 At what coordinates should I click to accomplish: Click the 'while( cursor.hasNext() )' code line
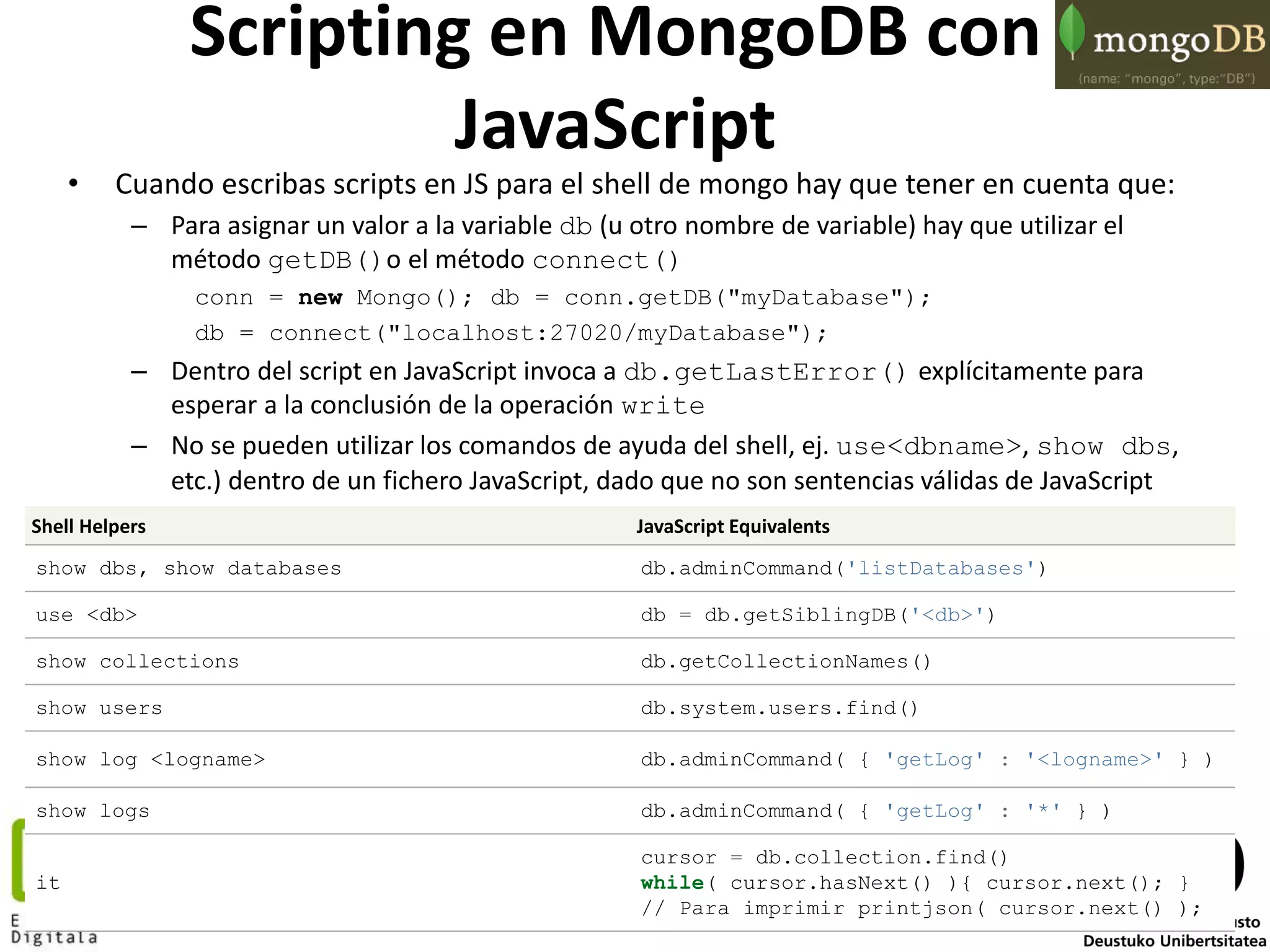coord(915,883)
